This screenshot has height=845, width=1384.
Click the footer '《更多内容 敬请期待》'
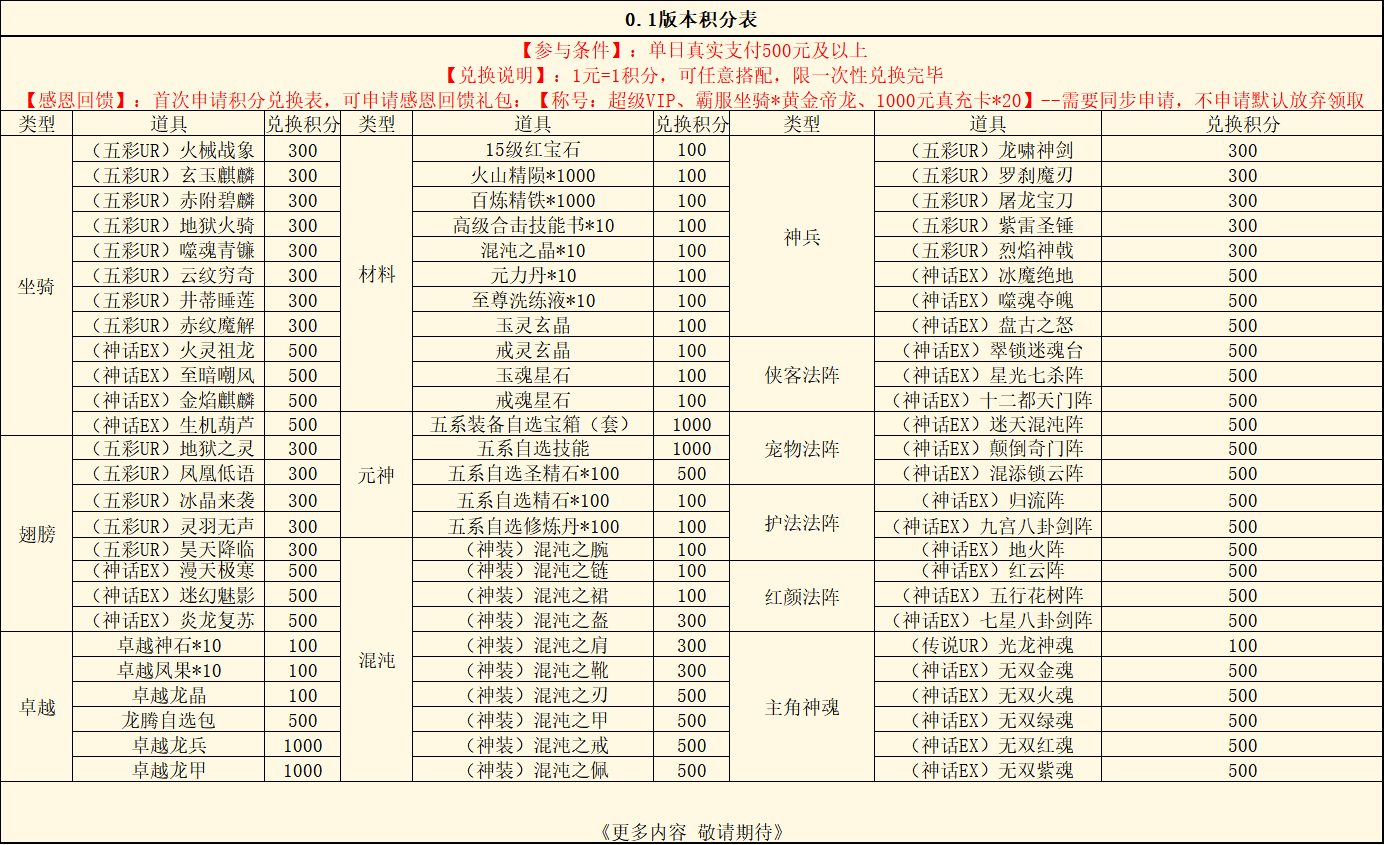[692, 831]
